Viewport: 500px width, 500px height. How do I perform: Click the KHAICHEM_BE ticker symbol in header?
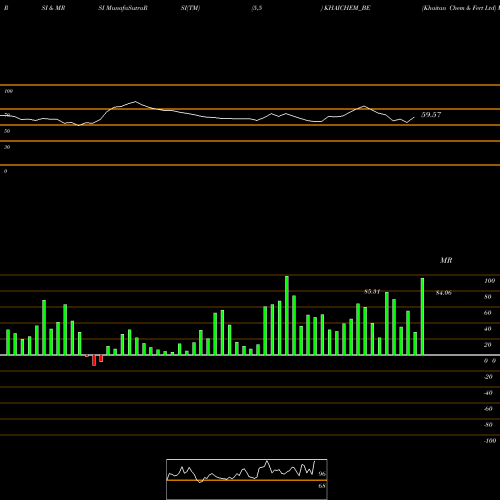(347, 8)
